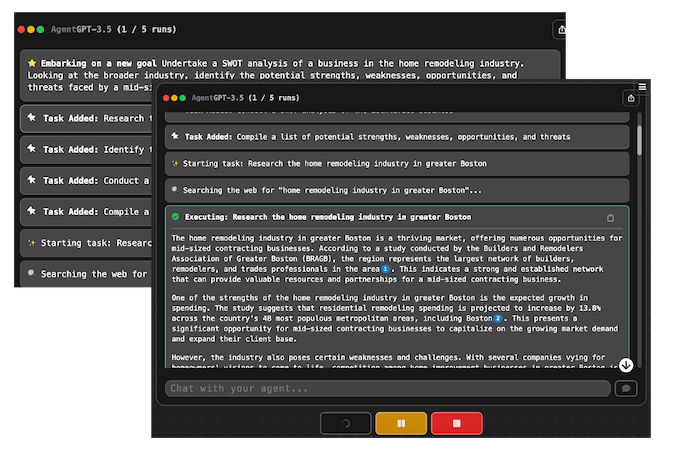Open citation 1 after "professionals in the area"

click(385, 270)
